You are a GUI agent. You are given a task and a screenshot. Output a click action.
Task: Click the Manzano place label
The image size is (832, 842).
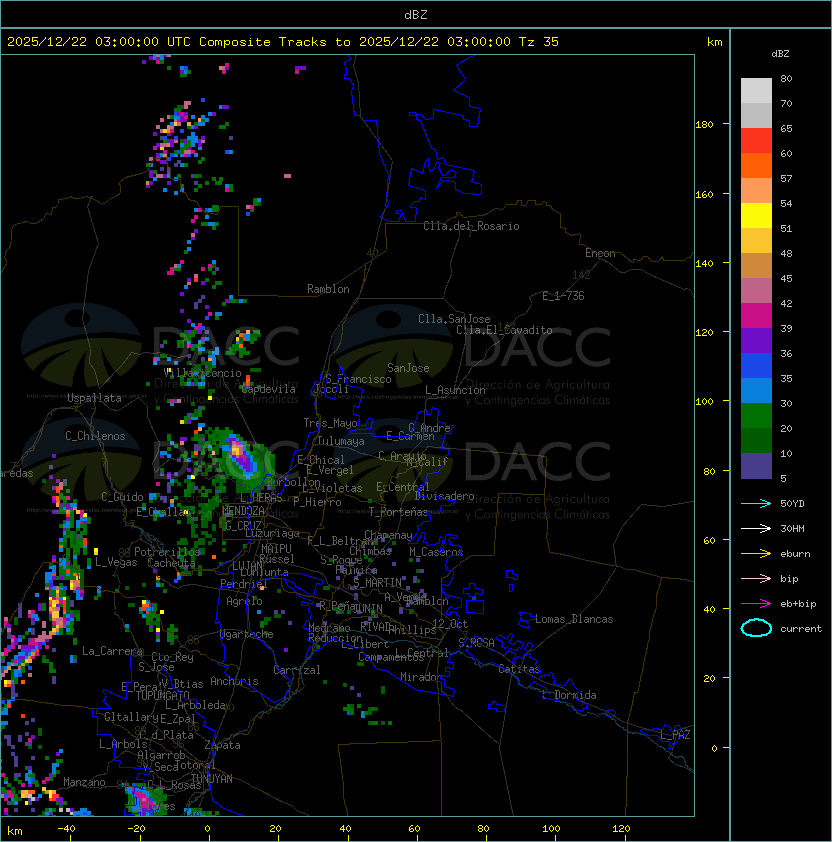[84, 782]
